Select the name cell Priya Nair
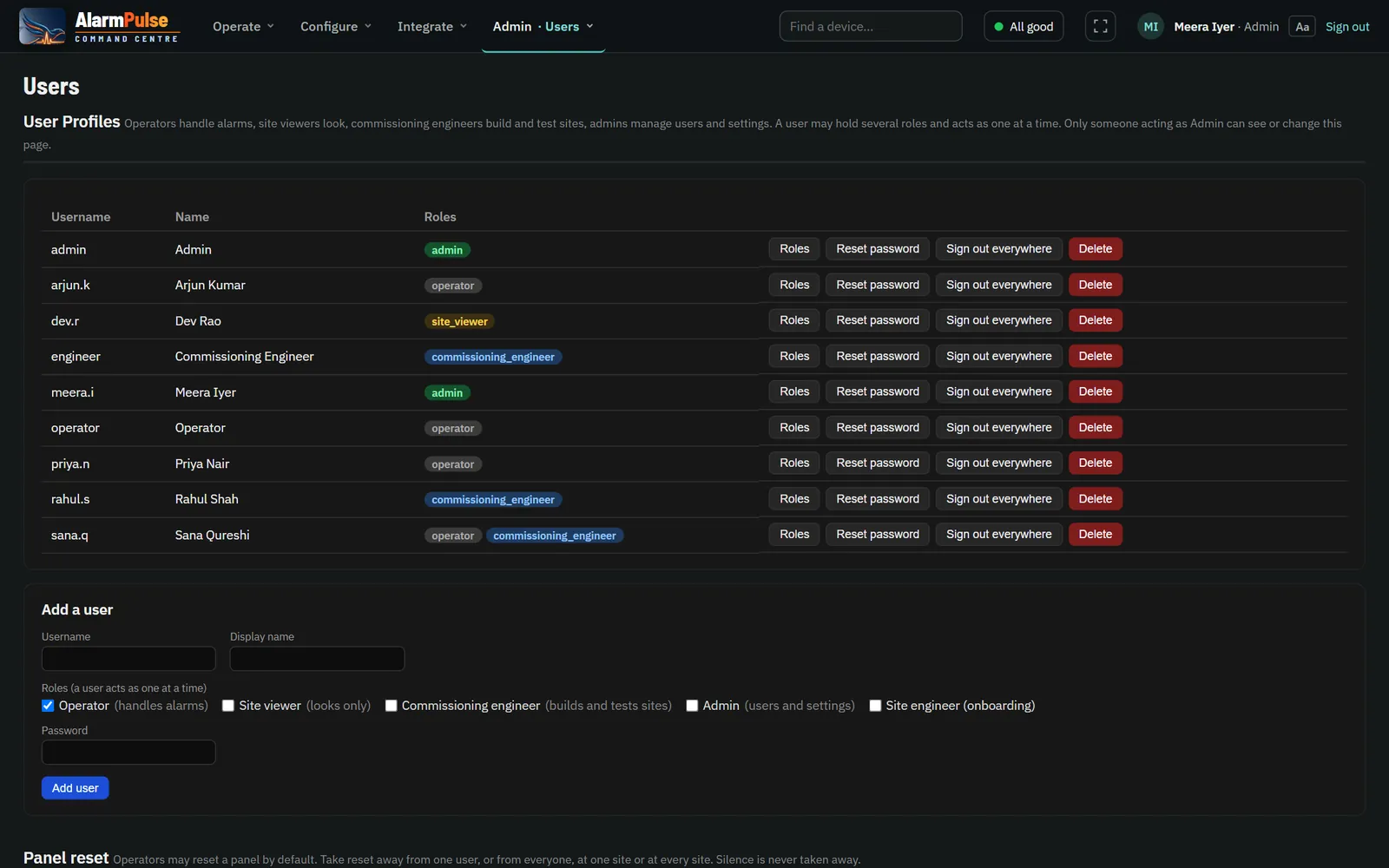The width and height of the screenshot is (1389, 868). [202, 464]
